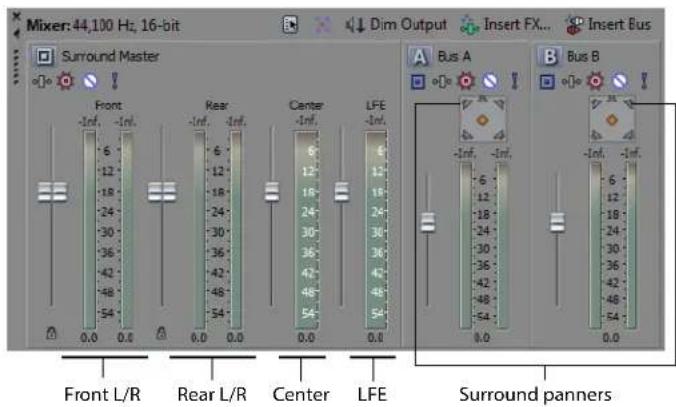676x407 pixels.
Task: Click the arrow below the mixer close X
Action: point(16,33)
